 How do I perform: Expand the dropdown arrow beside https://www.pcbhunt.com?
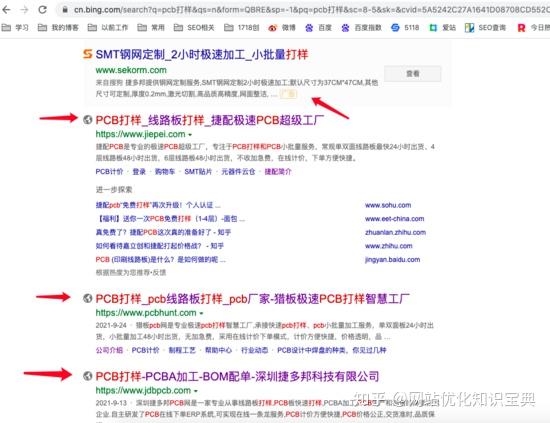tap(201, 313)
